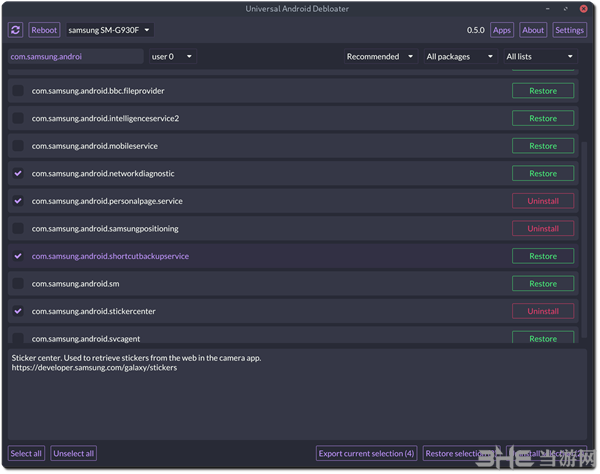Image resolution: width=600 pixels, height=474 pixels.
Task: Check the bbc.fileprovider package checkbox
Action: coord(18,91)
